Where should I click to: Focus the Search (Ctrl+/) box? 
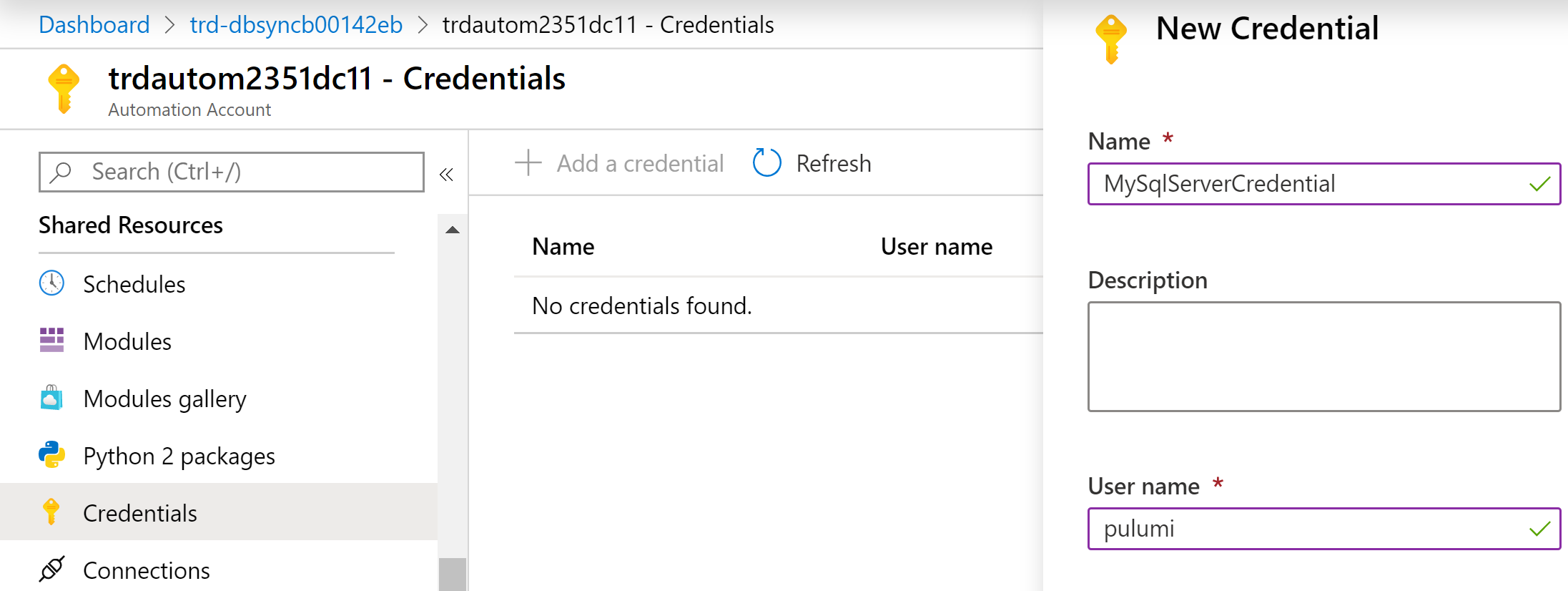pyautogui.click(x=243, y=172)
